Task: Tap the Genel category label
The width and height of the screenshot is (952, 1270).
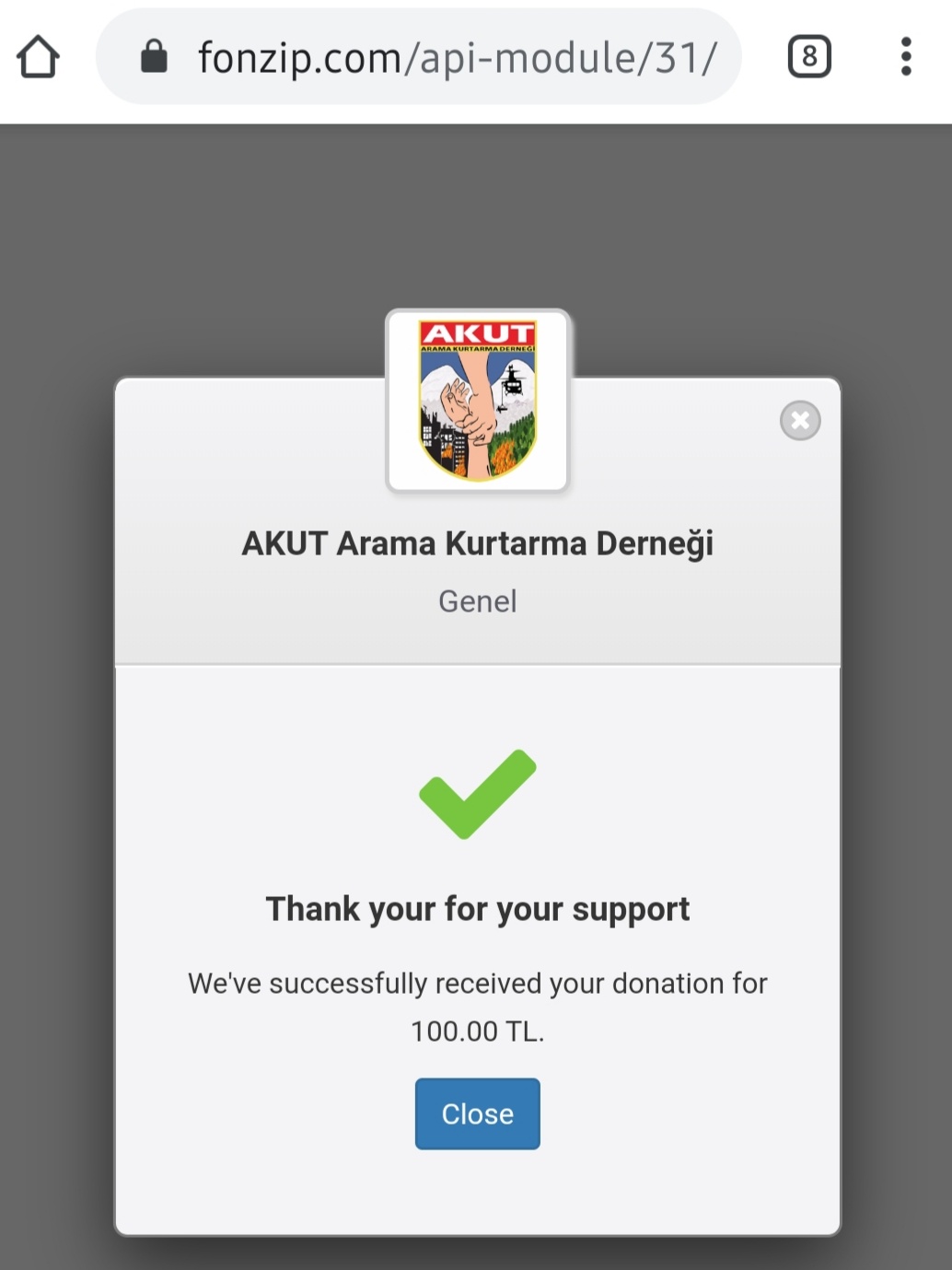Action: [x=477, y=601]
